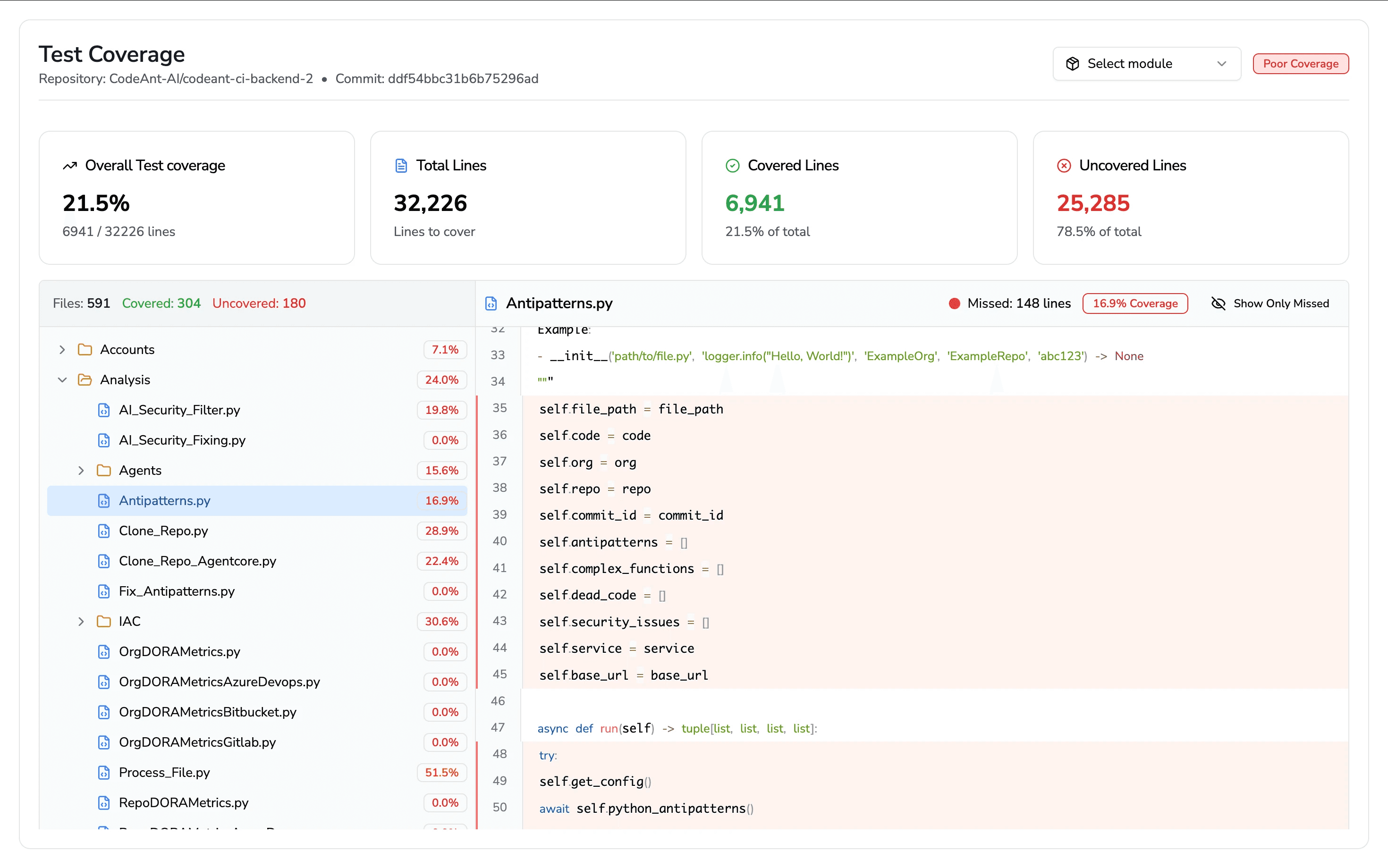Screen dimensions: 1388x868
Task: Click the file icon of OrgDORAMetricsBitbucket.py
Action: pos(104,712)
